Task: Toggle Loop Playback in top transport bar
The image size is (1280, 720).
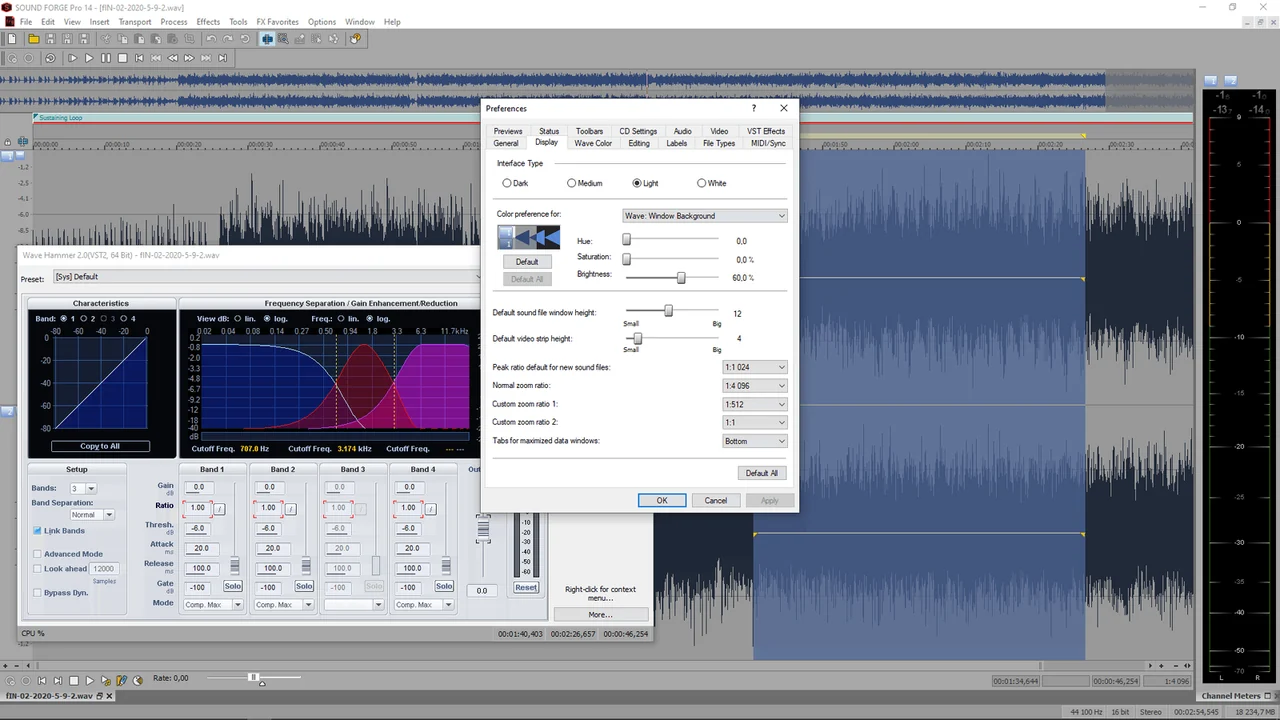Action: click(x=50, y=58)
